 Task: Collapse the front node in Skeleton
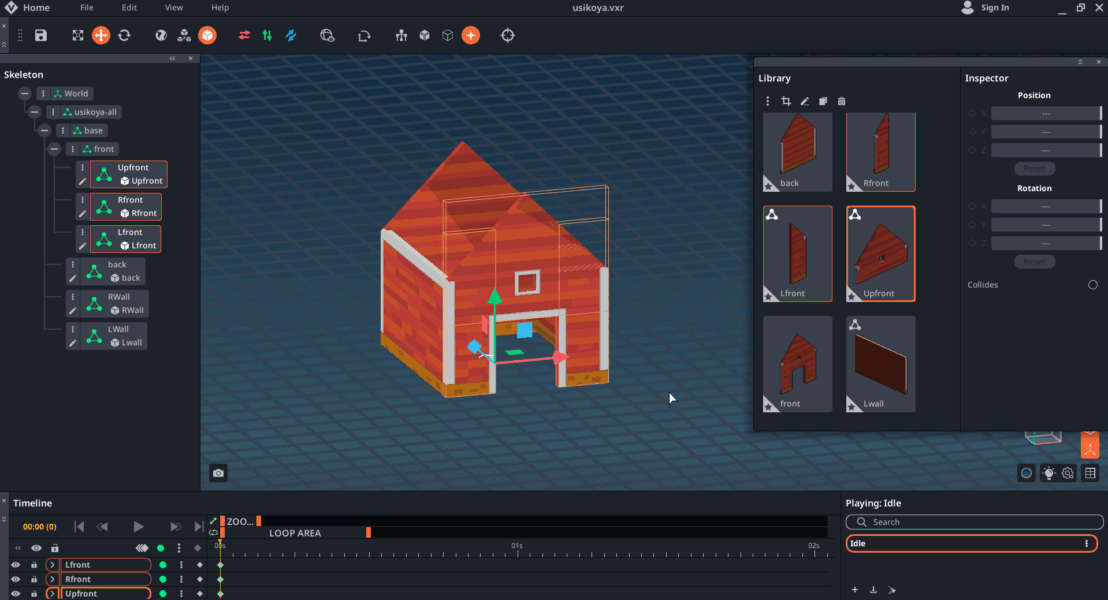54,148
